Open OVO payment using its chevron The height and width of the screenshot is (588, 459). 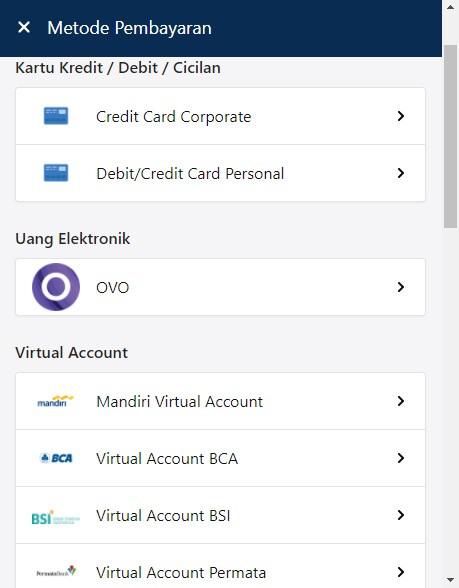(x=400, y=287)
